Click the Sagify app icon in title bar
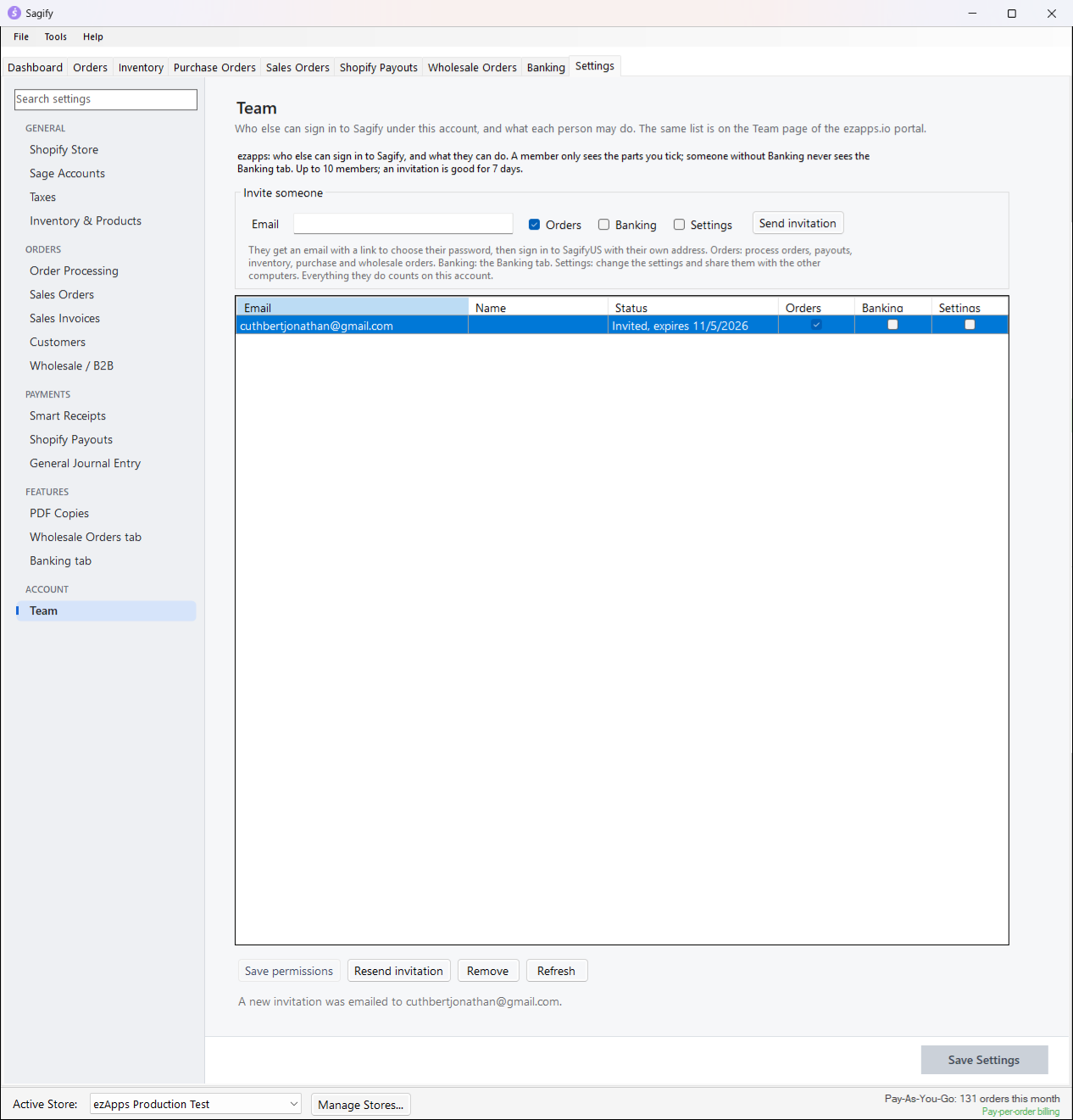The width and height of the screenshot is (1073, 1120). pos(14,13)
